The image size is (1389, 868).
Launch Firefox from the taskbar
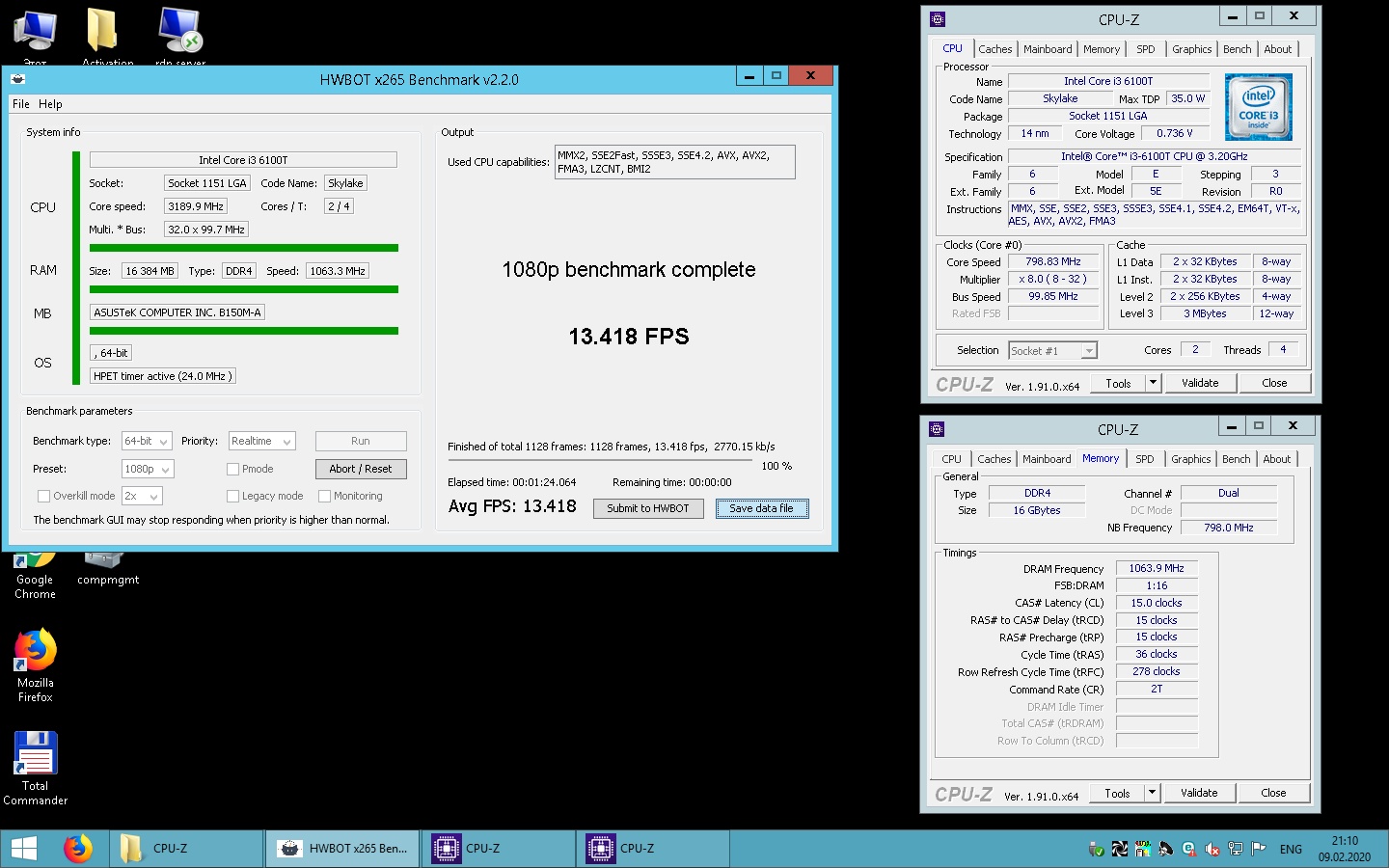click(78, 849)
